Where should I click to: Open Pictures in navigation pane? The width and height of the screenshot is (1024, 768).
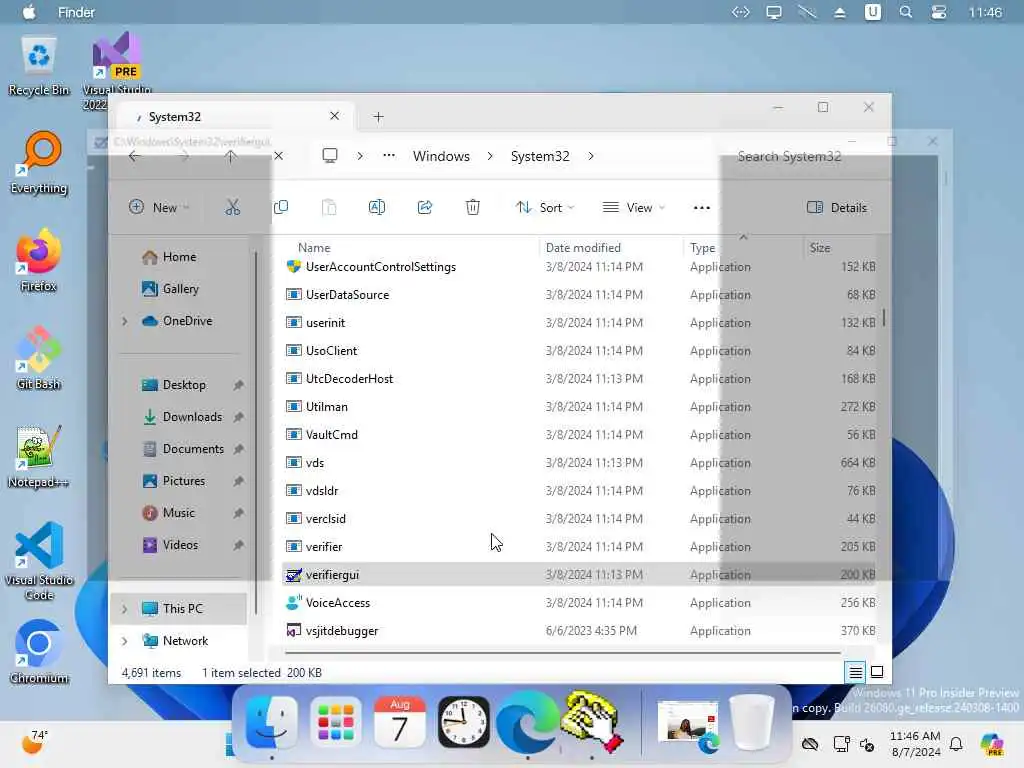174,481
